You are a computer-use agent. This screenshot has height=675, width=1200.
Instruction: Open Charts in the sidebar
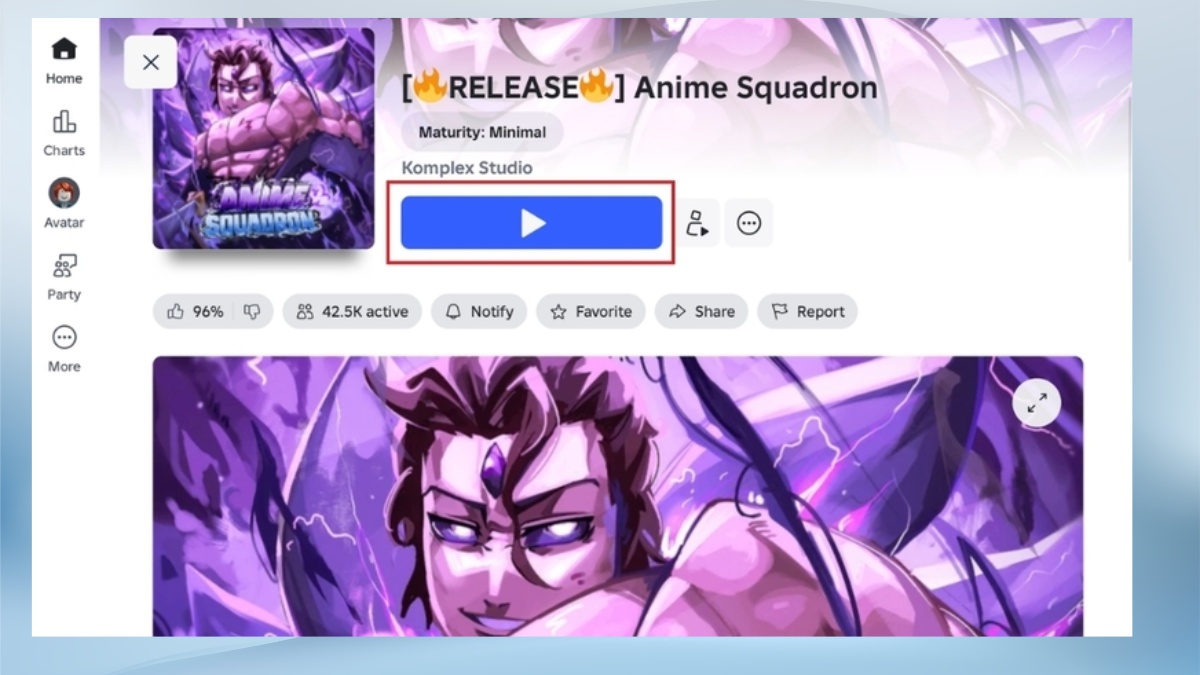point(64,134)
